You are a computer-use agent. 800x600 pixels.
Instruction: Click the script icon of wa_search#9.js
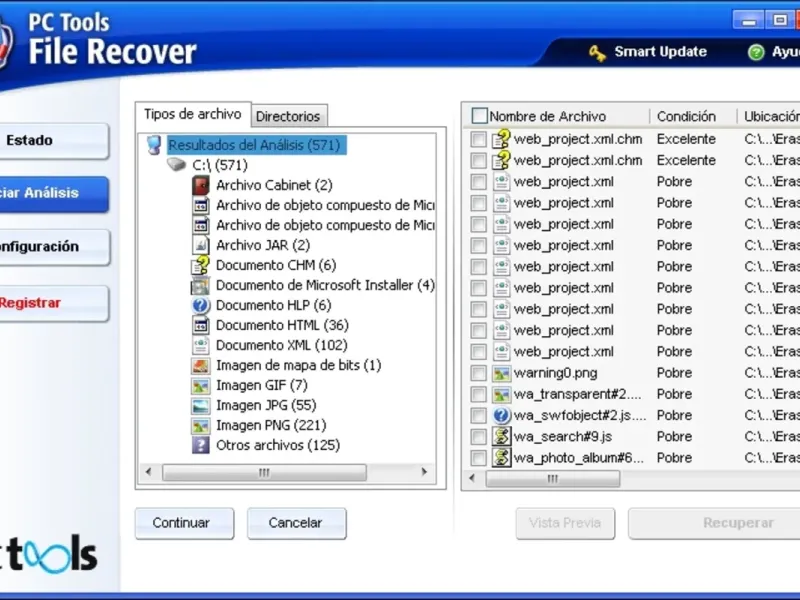click(502, 437)
